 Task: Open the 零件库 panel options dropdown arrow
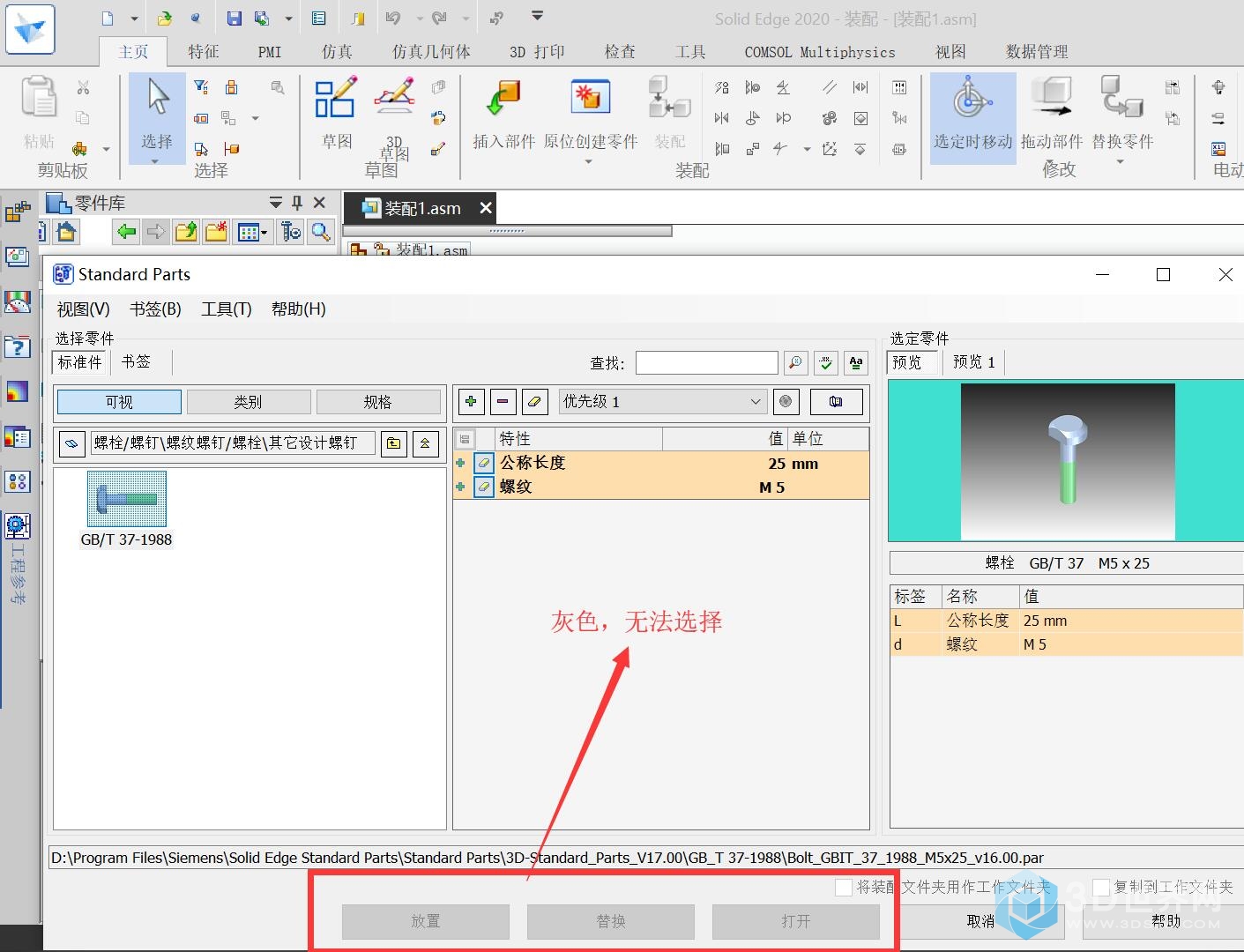(x=275, y=203)
